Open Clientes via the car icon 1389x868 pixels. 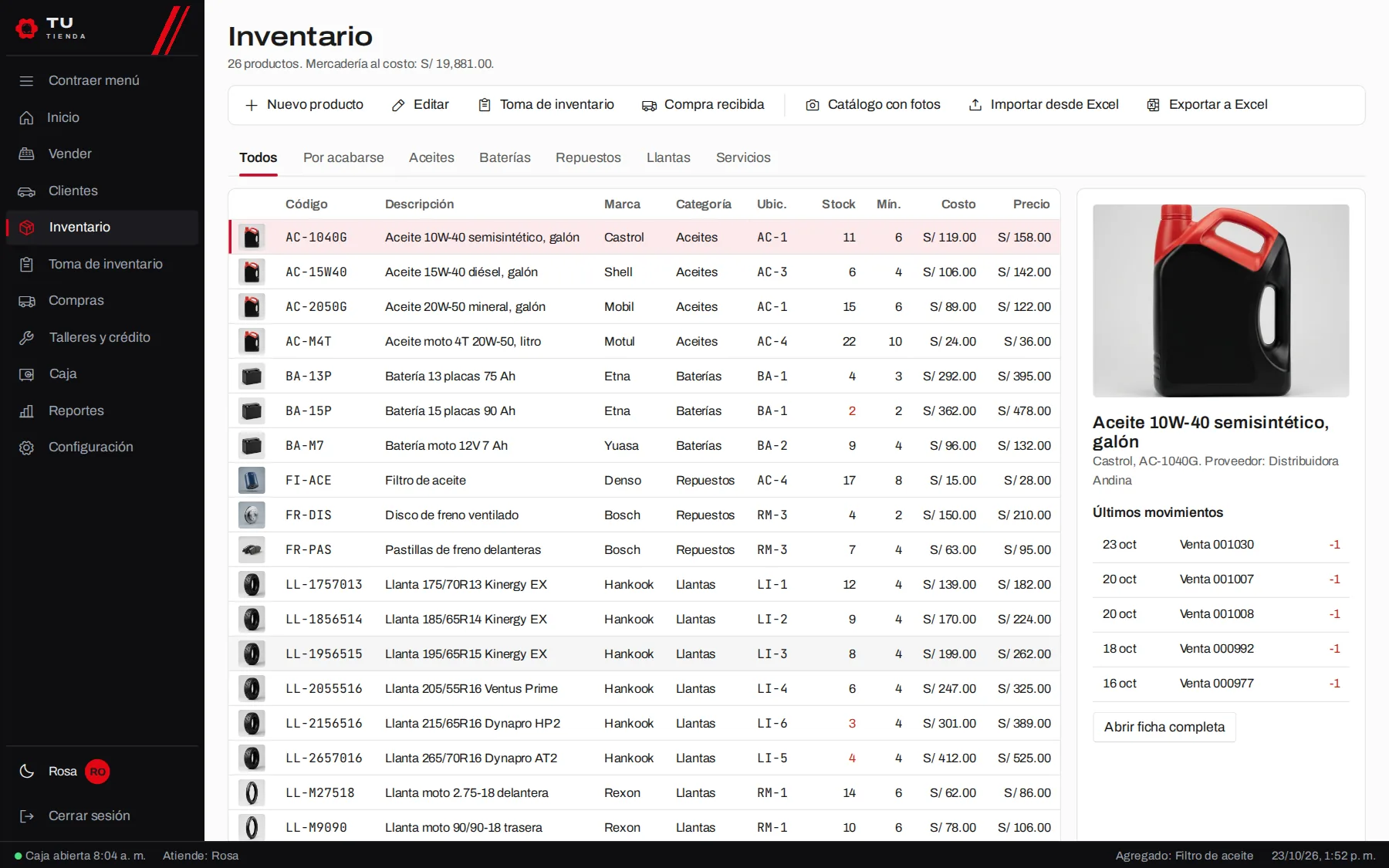[x=26, y=191]
